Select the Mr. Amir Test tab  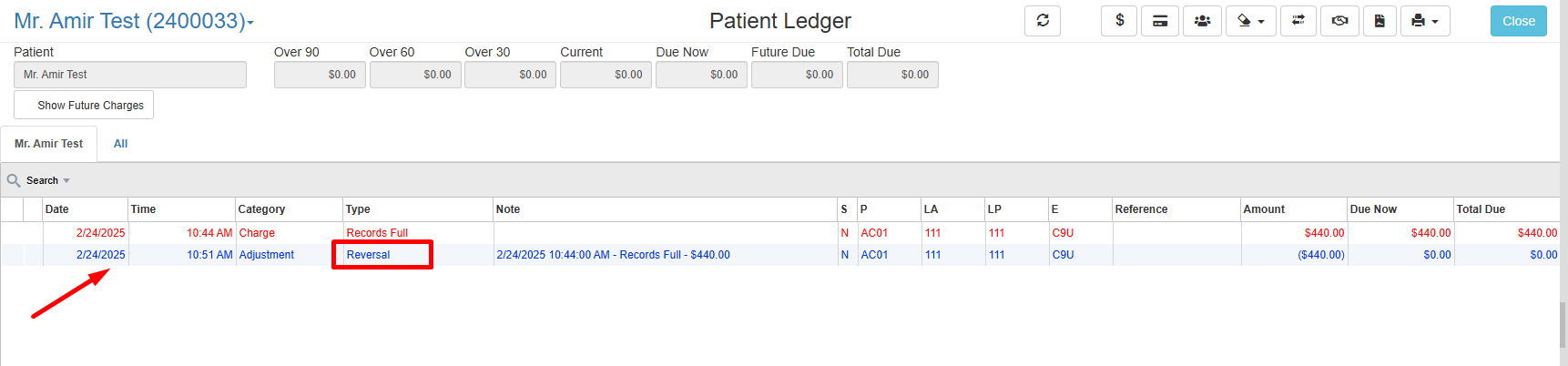click(x=49, y=144)
